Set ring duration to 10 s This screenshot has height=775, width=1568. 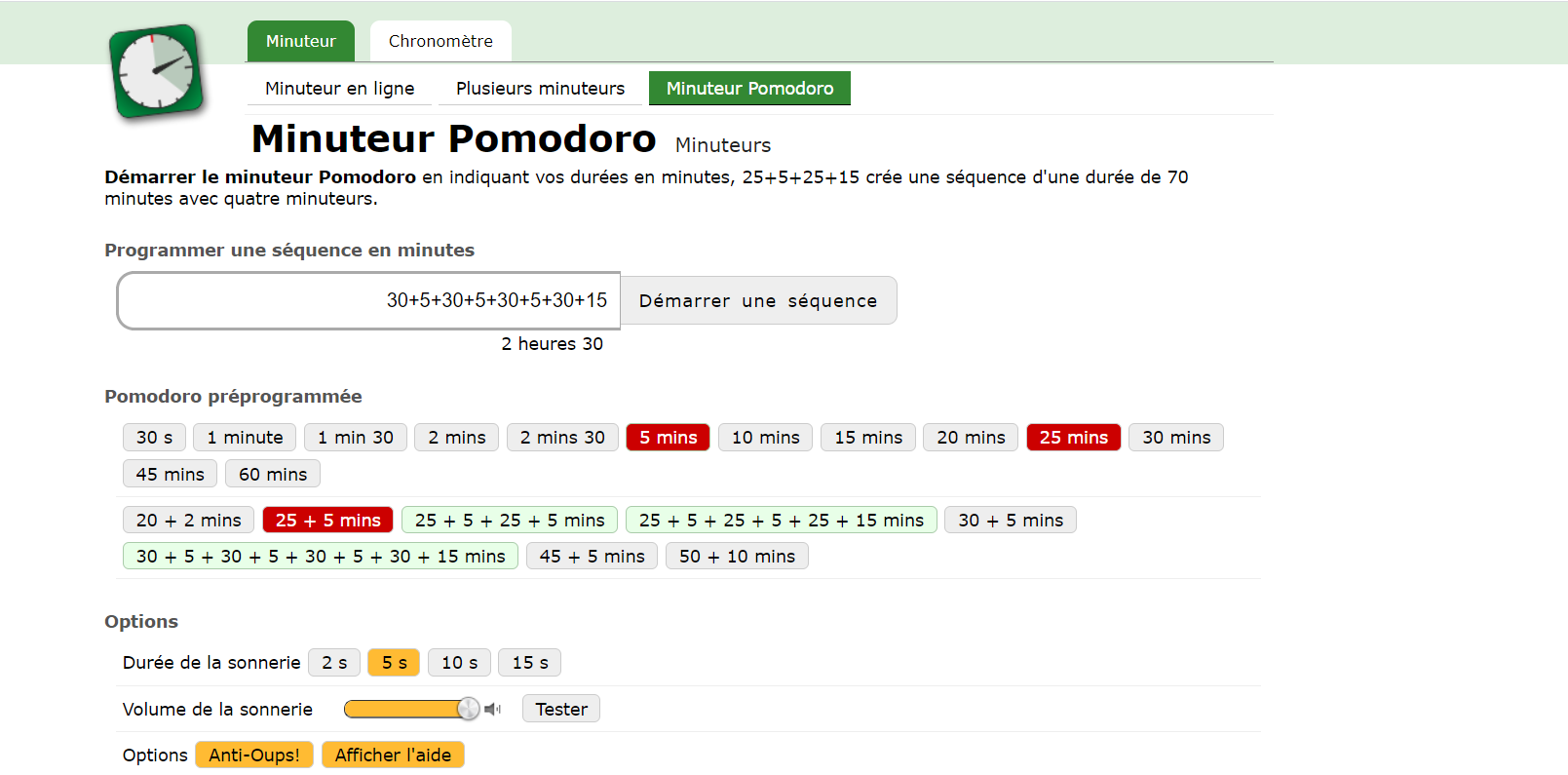459,663
